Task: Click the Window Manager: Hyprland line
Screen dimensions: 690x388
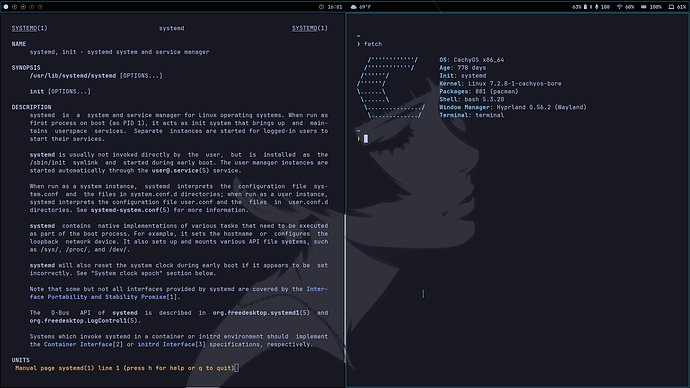Action: 513,107
